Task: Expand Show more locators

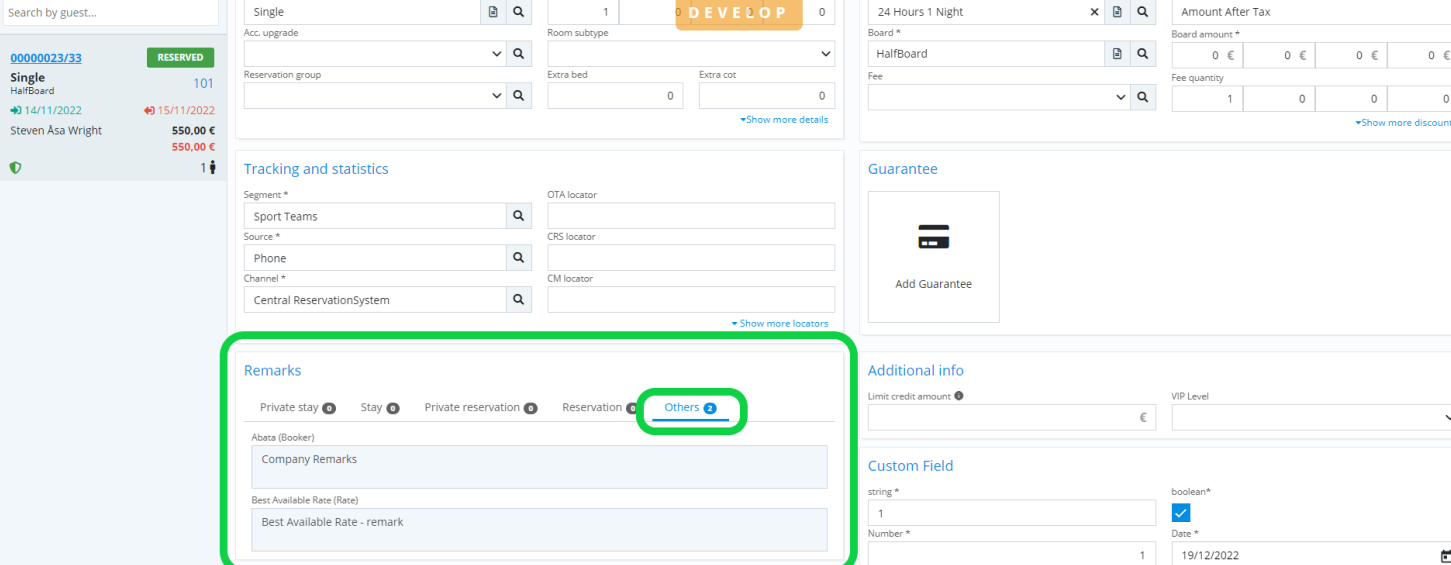Action: [780, 324]
